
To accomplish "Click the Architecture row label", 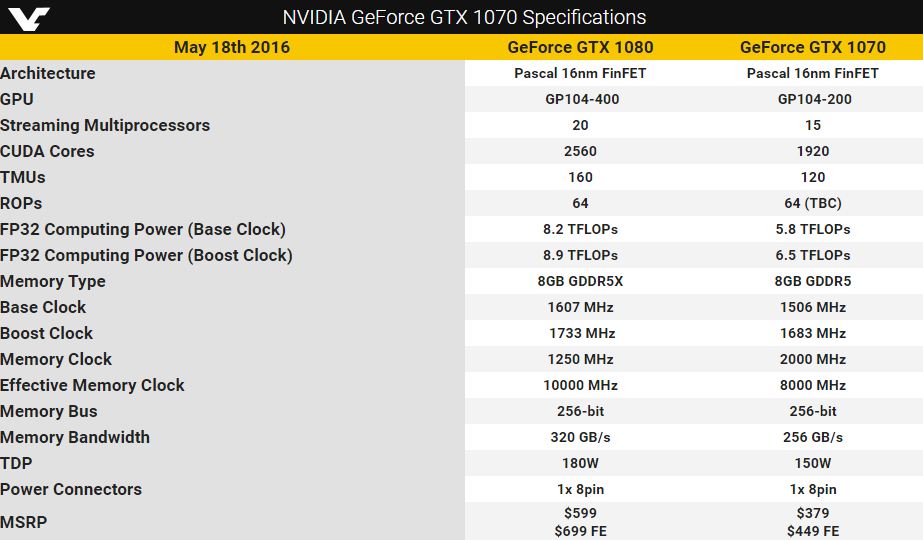I will tap(48, 73).
